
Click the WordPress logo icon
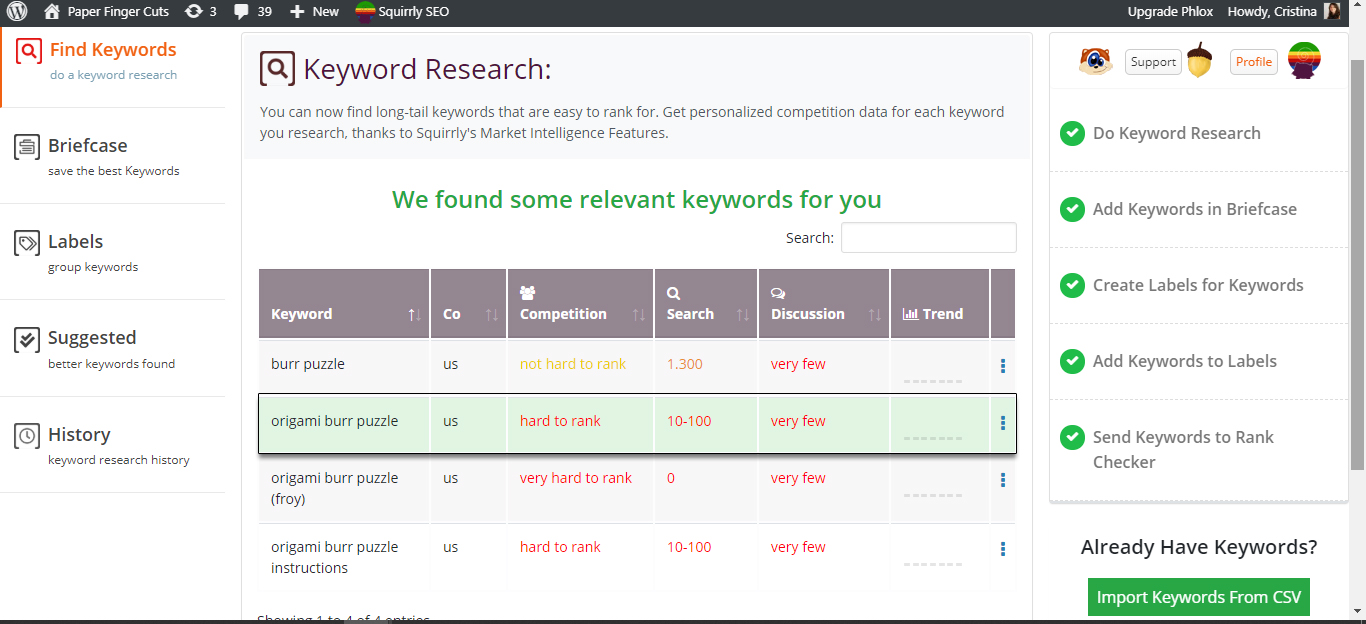click(x=17, y=12)
